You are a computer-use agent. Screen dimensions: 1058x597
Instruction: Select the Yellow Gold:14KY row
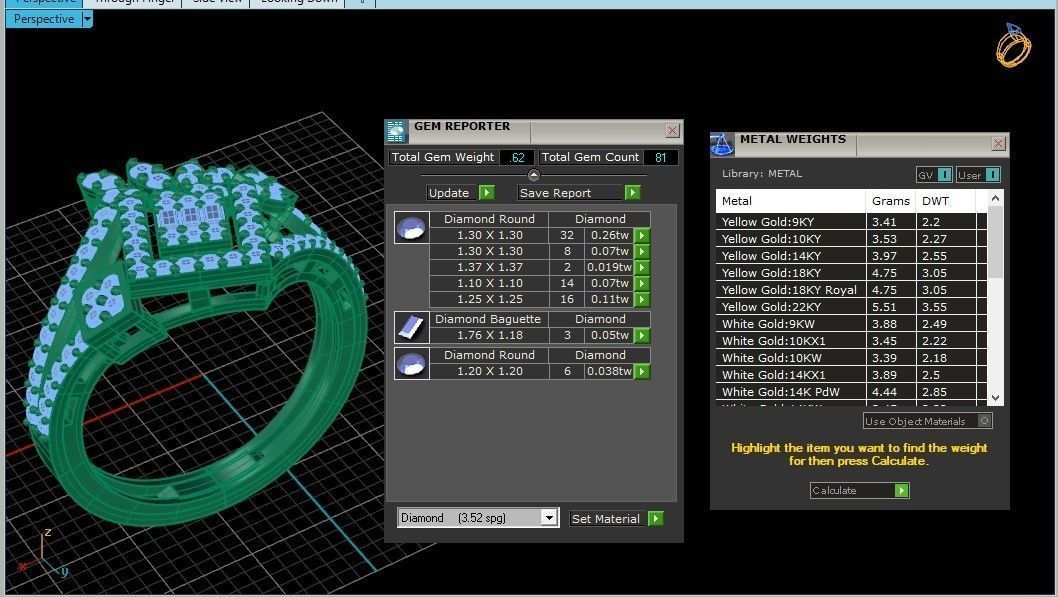pyautogui.click(x=852, y=256)
